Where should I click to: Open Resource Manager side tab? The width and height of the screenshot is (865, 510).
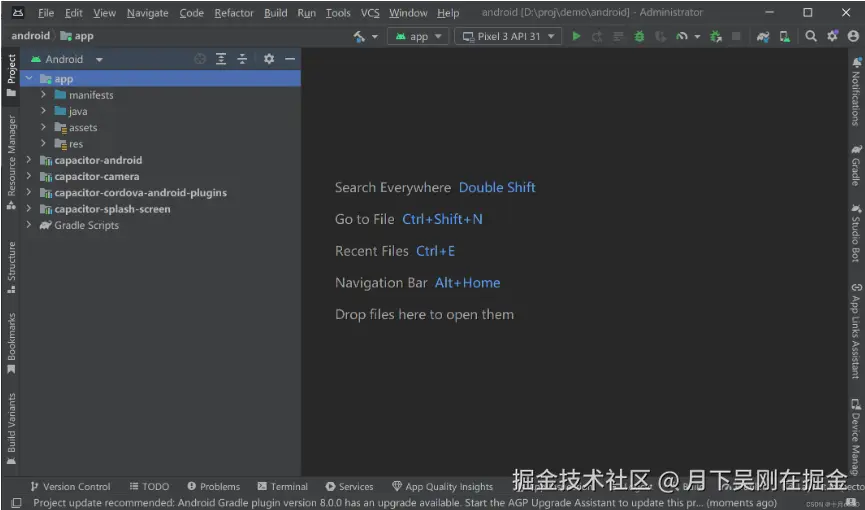pyautogui.click(x=11, y=162)
